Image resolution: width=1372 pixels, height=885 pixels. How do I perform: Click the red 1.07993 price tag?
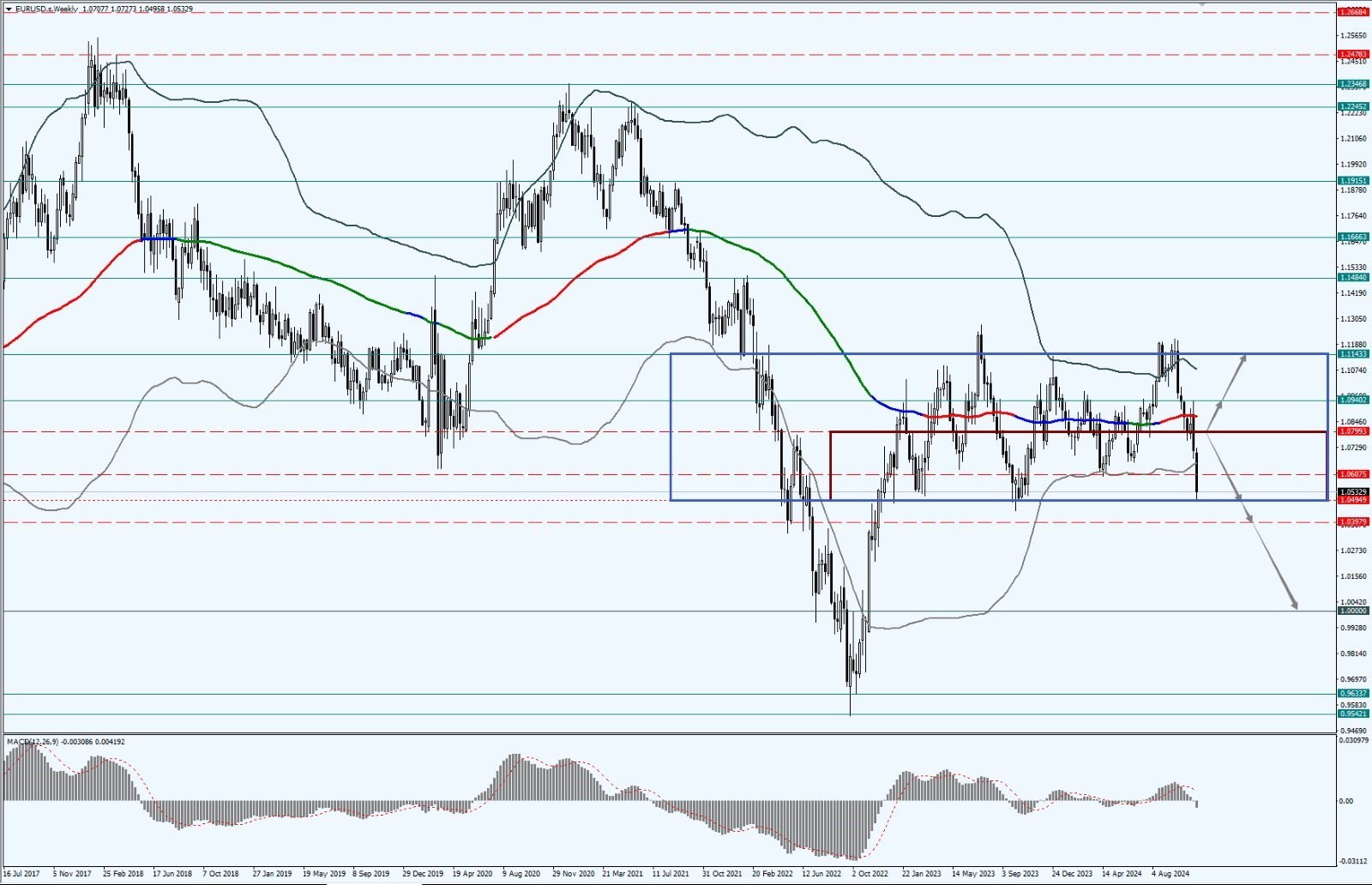point(1352,431)
